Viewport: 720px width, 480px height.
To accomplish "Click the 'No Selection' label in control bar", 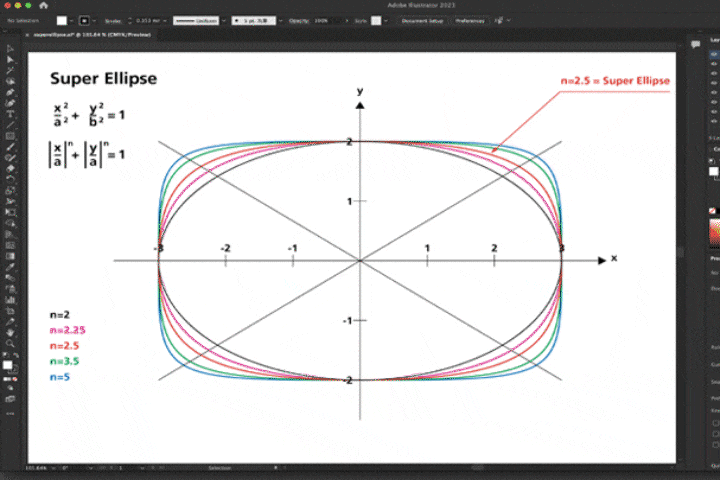I will click(23, 21).
